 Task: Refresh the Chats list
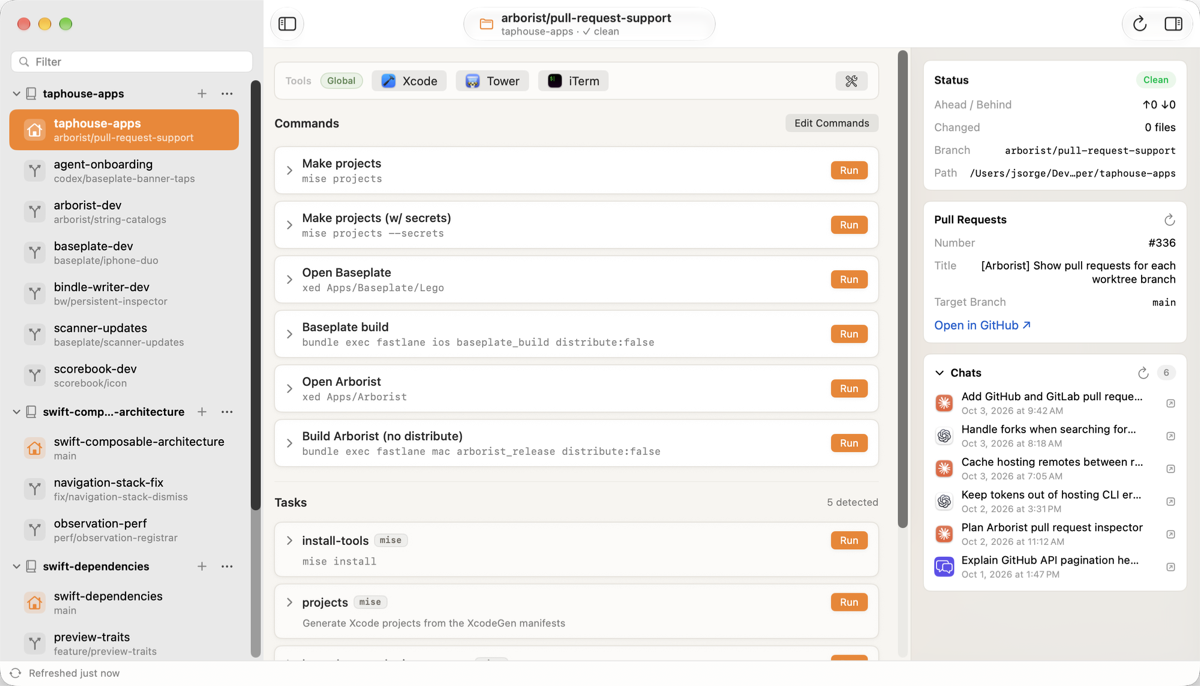click(1143, 373)
